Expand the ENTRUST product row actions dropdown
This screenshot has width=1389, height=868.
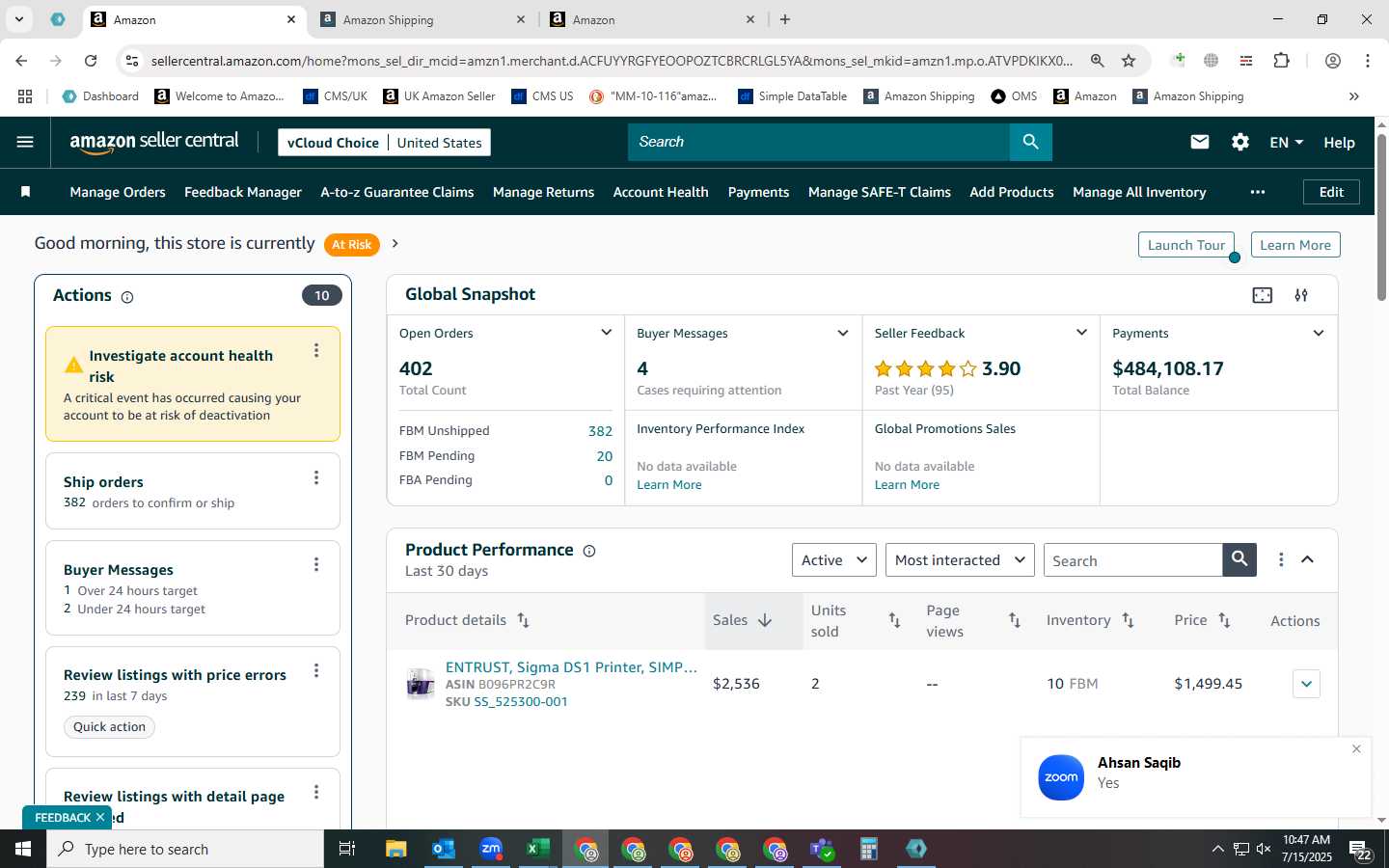click(x=1306, y=684)
